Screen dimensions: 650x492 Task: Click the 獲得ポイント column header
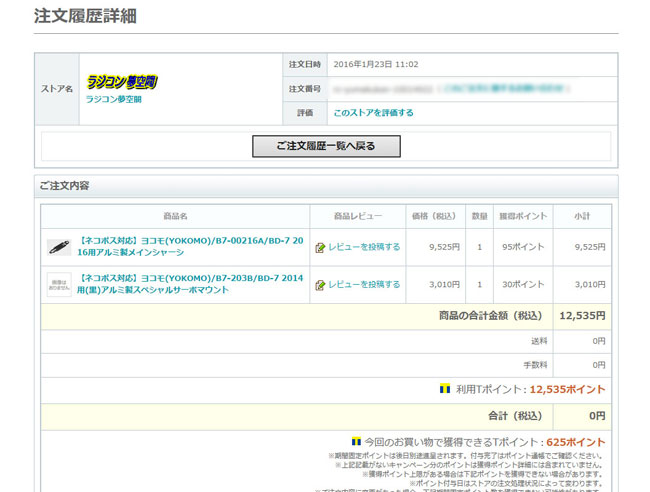pos(523,216)
